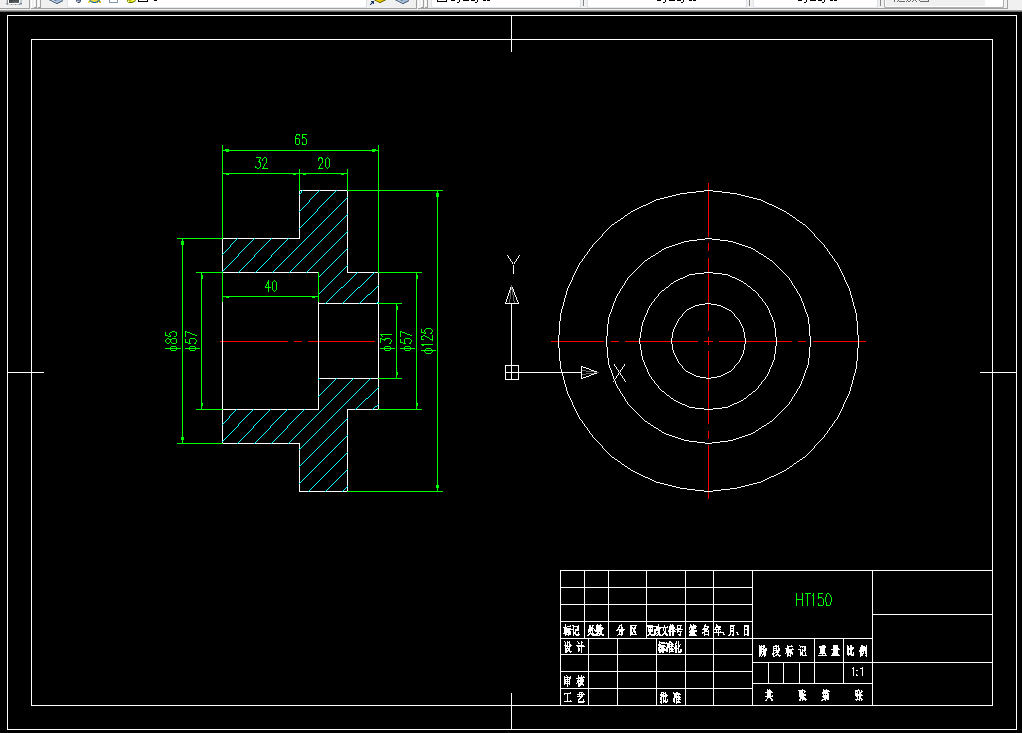Click the 比例 title block cell
The height and width of the screenshot is (733, 1022).
pyautogui.click(x=858, y=651)
